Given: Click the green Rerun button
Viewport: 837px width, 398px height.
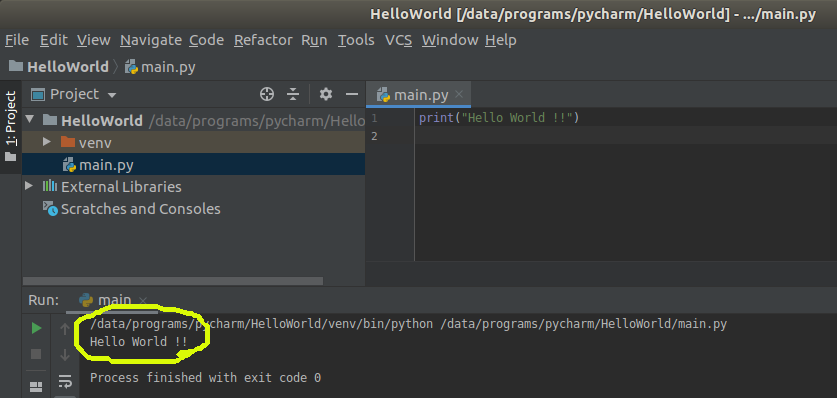Looking at the screenshot, I should (36, 328).
